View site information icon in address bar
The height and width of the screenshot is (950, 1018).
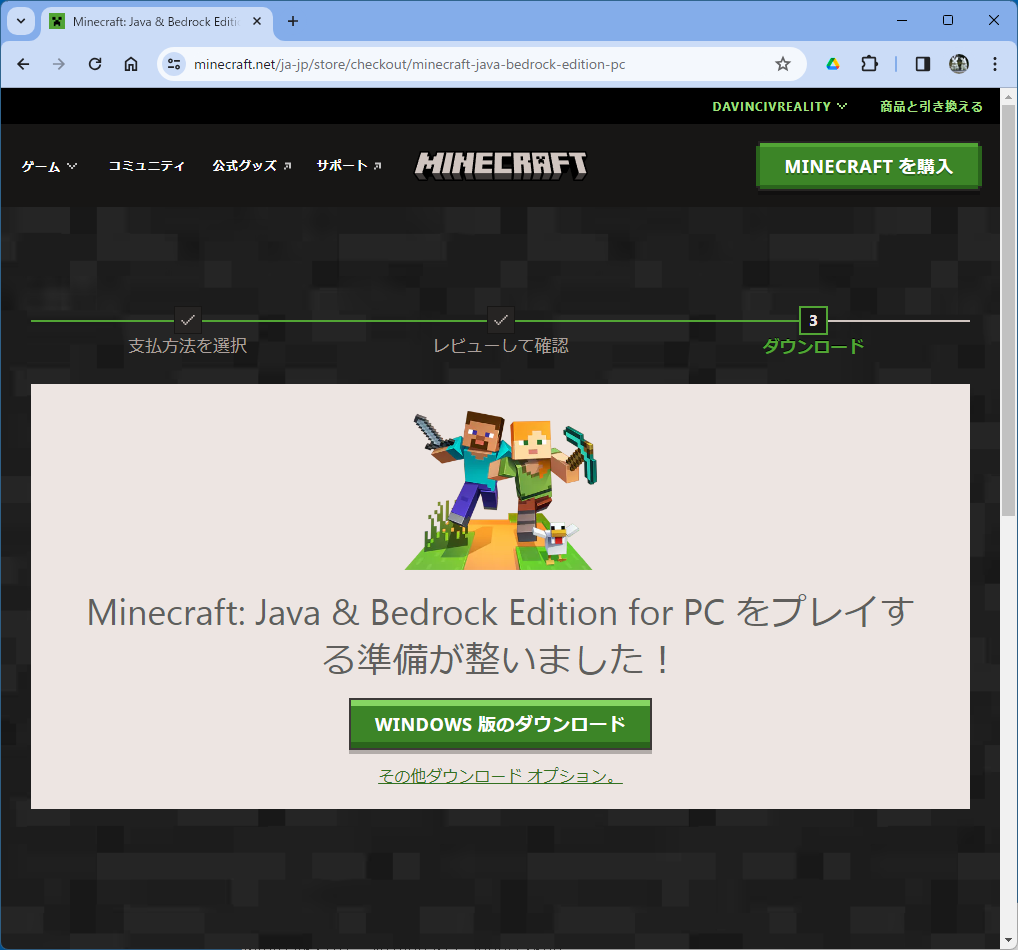pyautogui.click(x=174, y=64)
